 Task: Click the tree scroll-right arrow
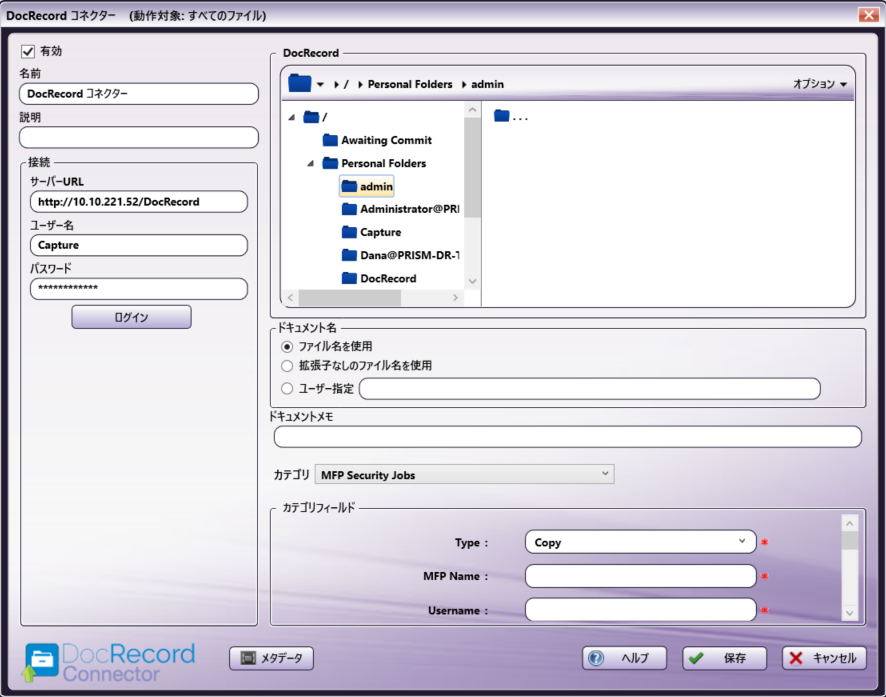[455, 297]
